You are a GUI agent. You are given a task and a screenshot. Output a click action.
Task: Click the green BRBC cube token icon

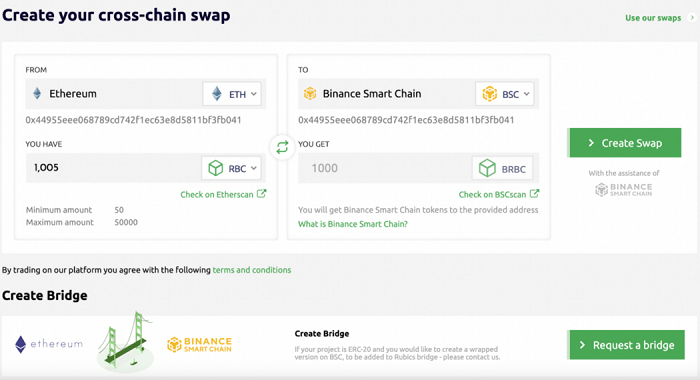[487, 168]
